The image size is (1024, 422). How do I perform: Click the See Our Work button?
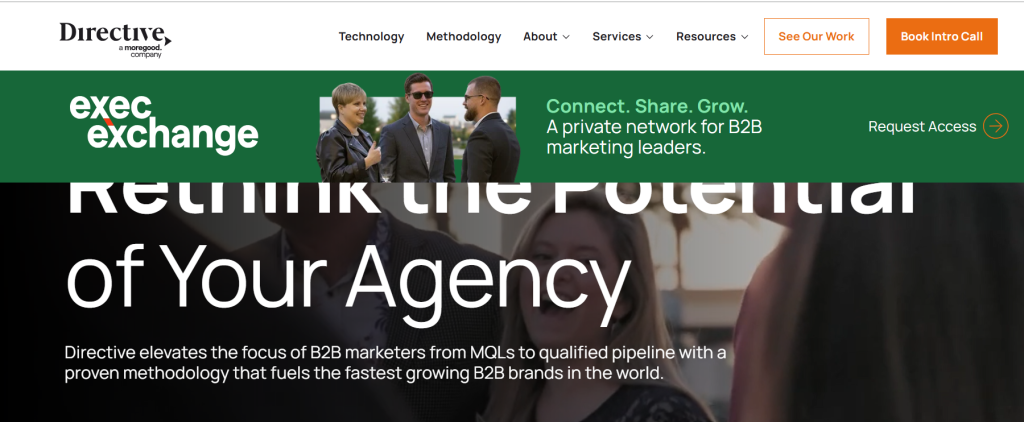point(816,37)
